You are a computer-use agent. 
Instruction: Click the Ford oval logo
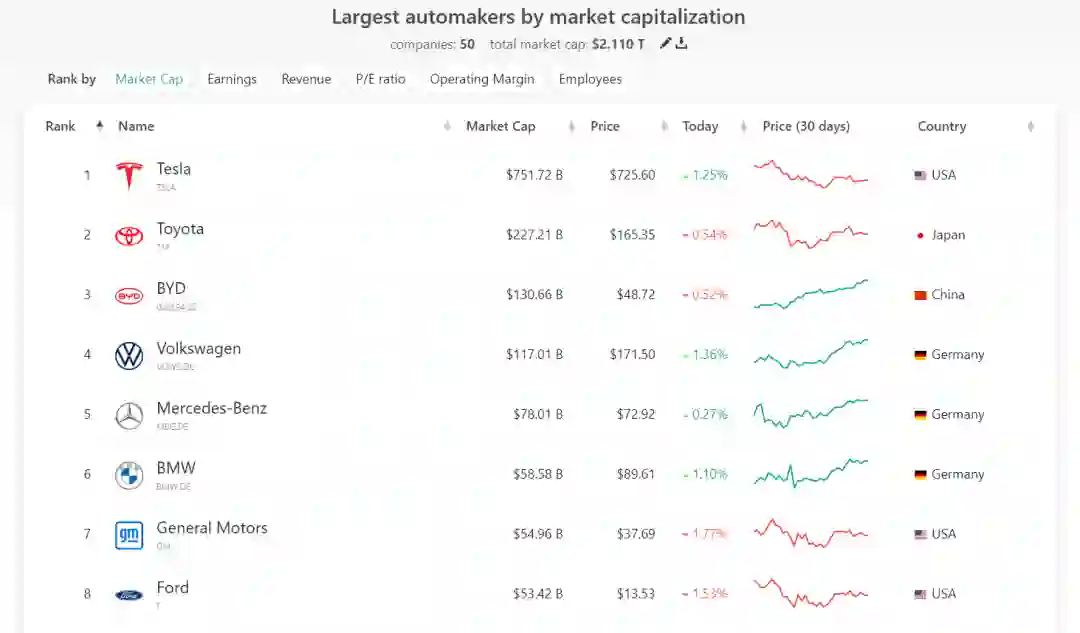tap(129, 595)
